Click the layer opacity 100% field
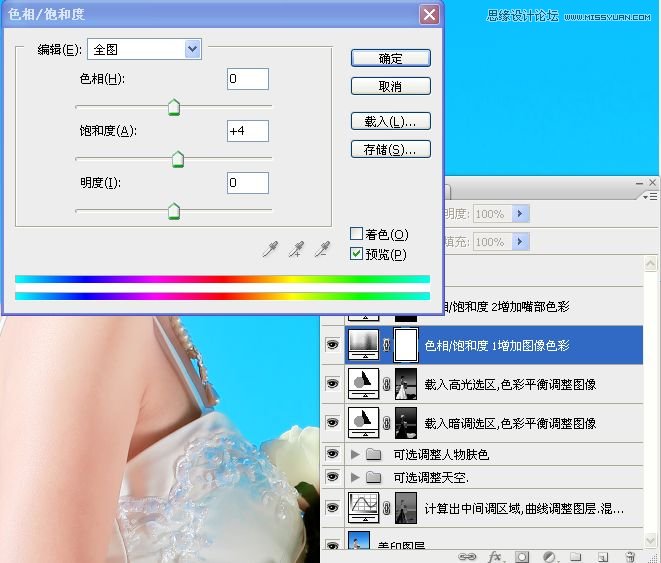The height and width of the screenshot is (563, 661). coord(492,214)
